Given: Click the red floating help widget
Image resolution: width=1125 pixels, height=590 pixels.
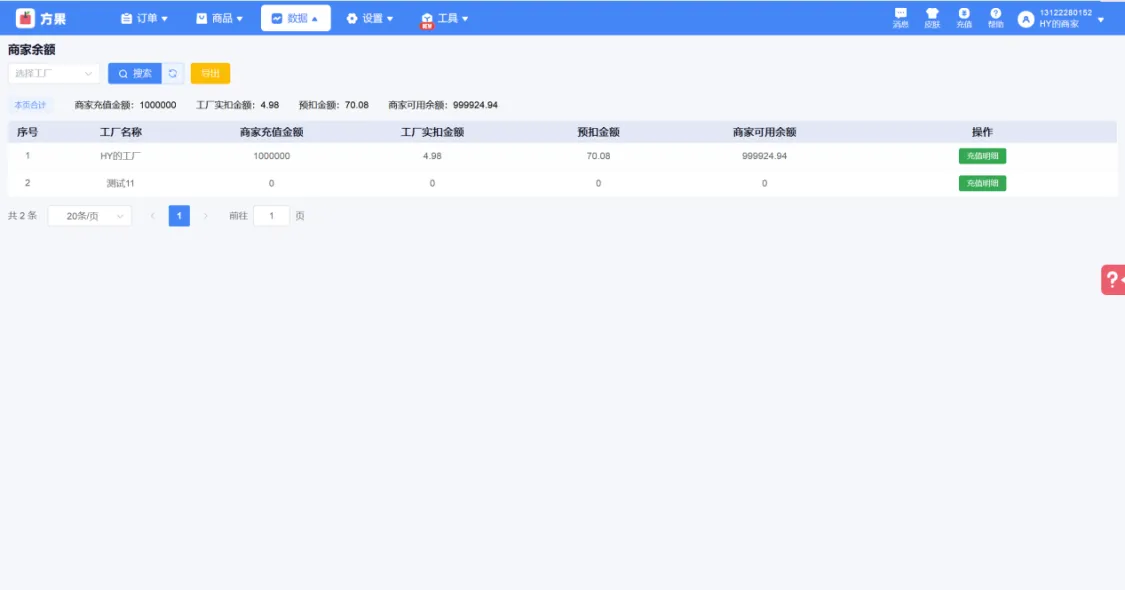Looking at the screenshot, I should tap(1114, 280).
